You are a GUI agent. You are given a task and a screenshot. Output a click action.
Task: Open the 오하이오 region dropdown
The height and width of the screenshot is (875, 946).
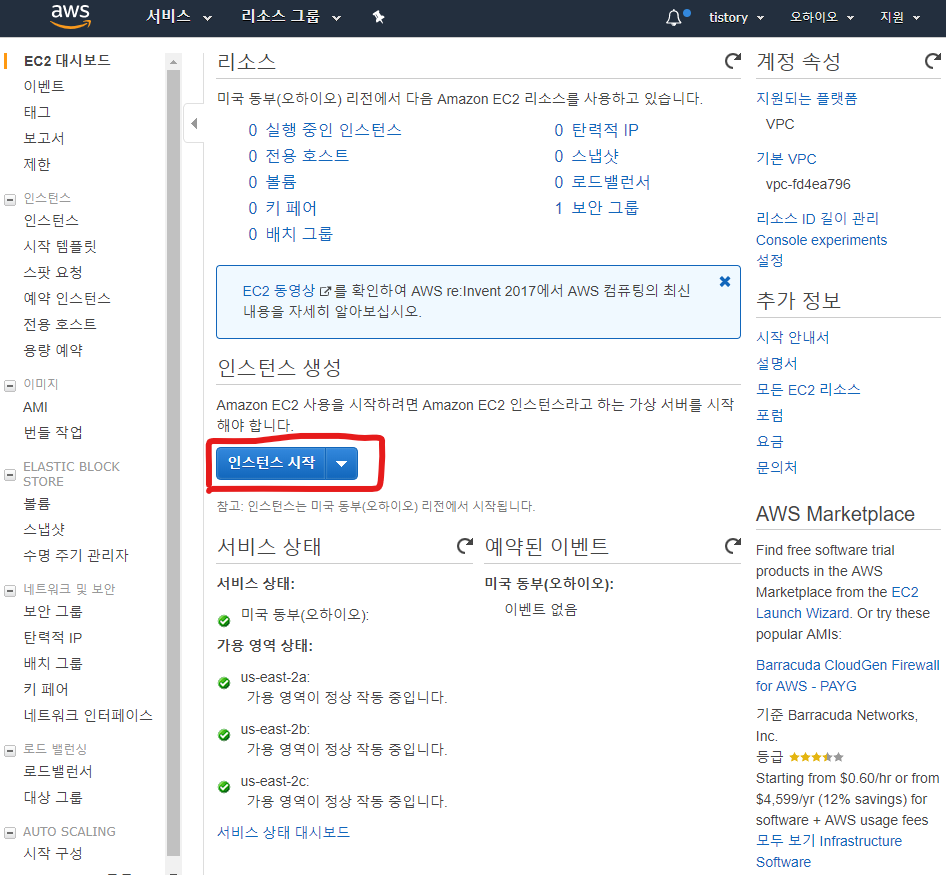[x=822, y=18]
